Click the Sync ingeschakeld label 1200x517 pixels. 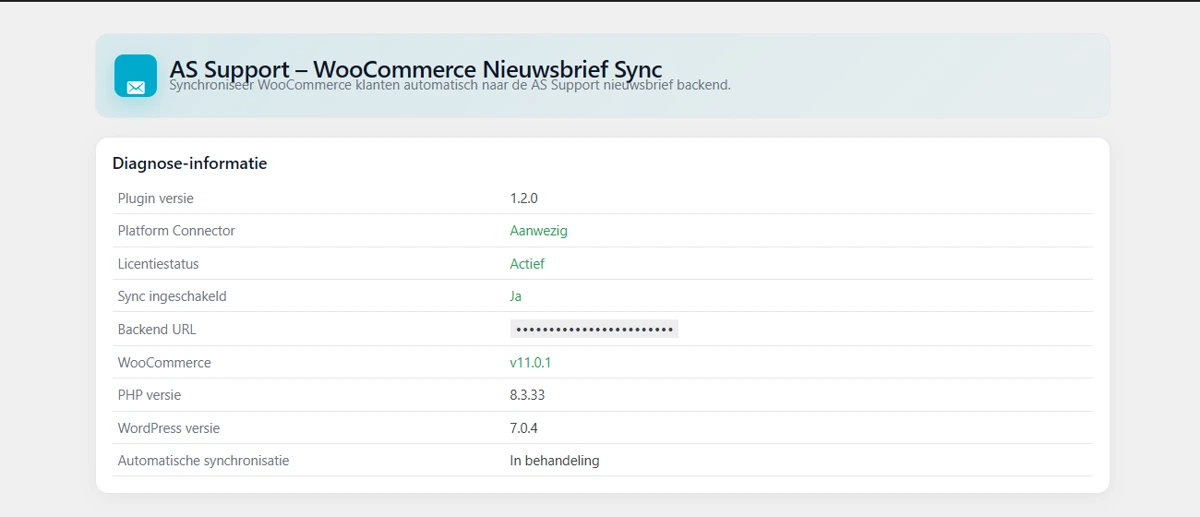pos(172,296)
